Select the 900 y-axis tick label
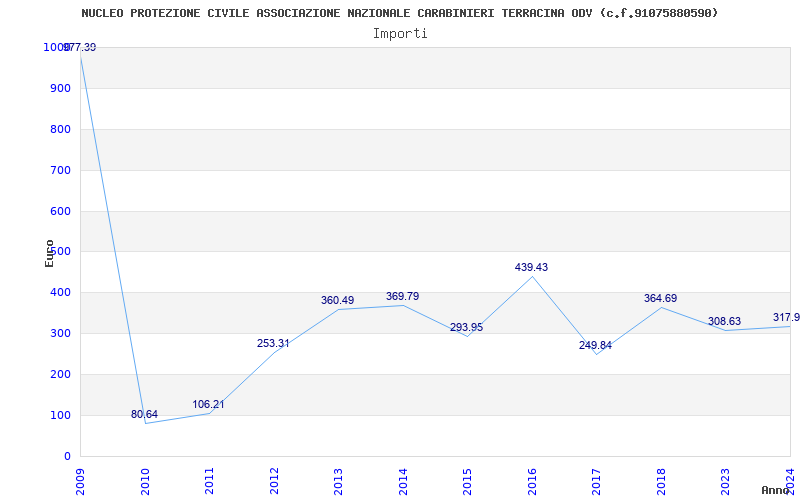Viewport: 800px width, 500px height. click(60, 89)
